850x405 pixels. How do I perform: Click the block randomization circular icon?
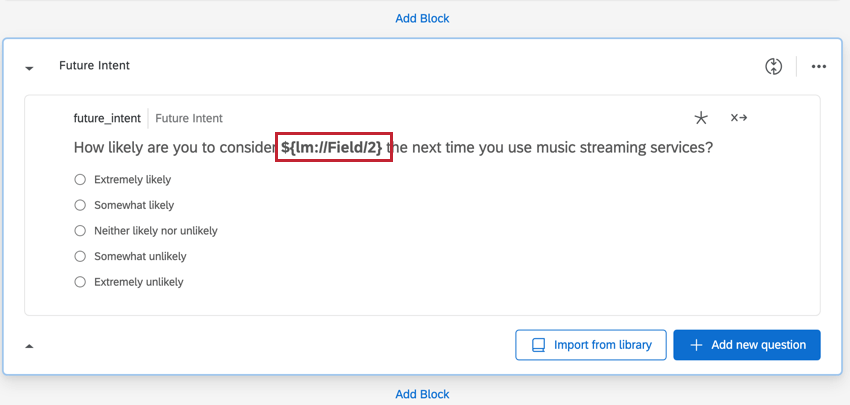click(x=772, y=66)
